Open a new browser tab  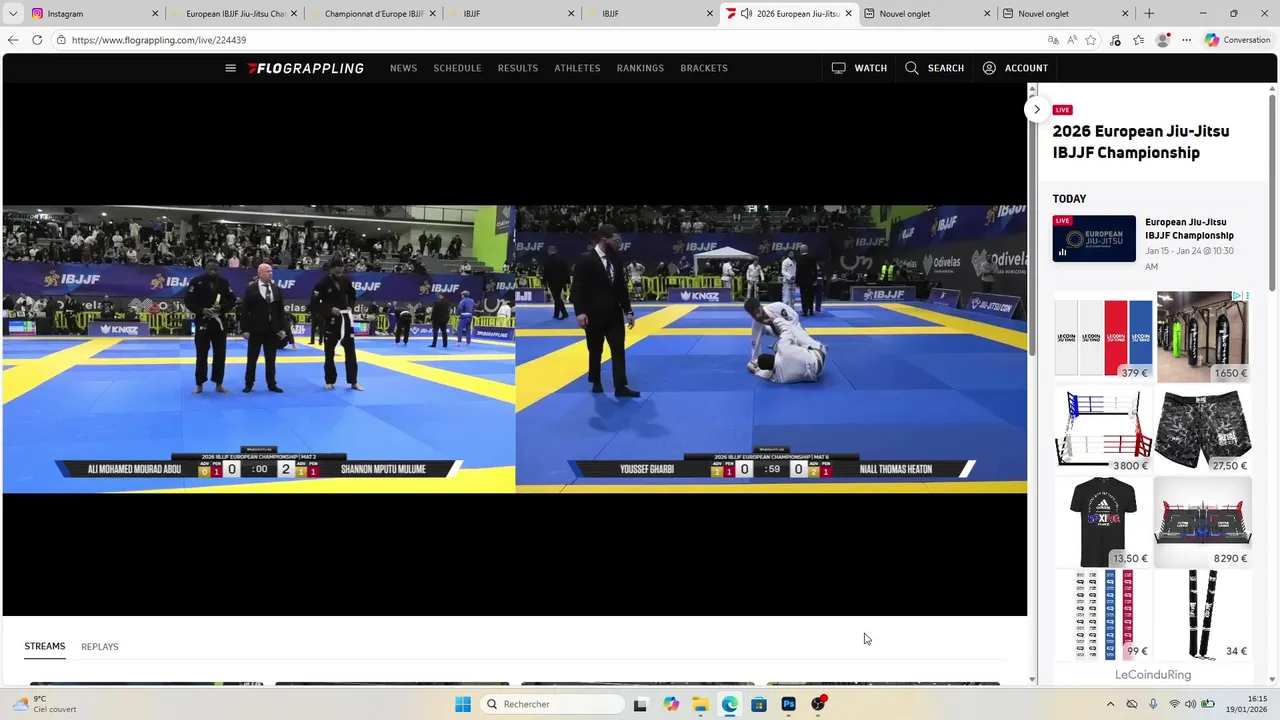(x=1149, y=14)
